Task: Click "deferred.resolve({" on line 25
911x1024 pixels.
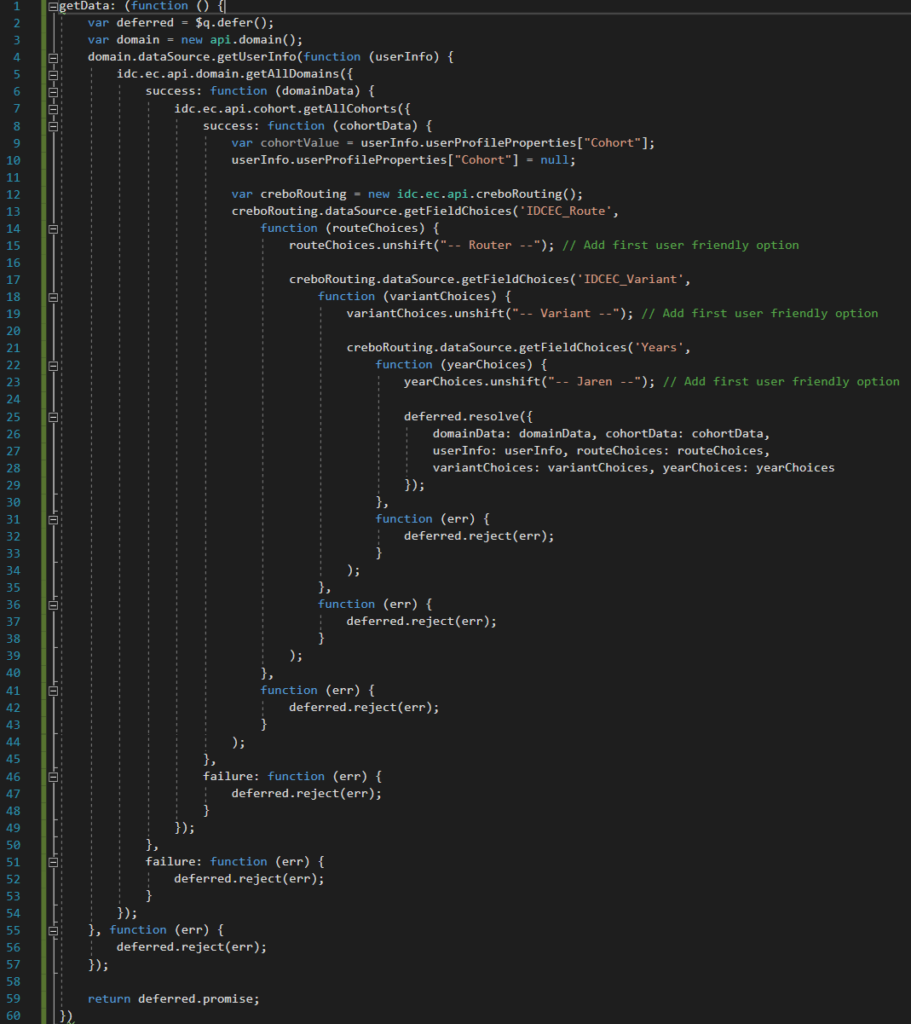Action: 468,416
